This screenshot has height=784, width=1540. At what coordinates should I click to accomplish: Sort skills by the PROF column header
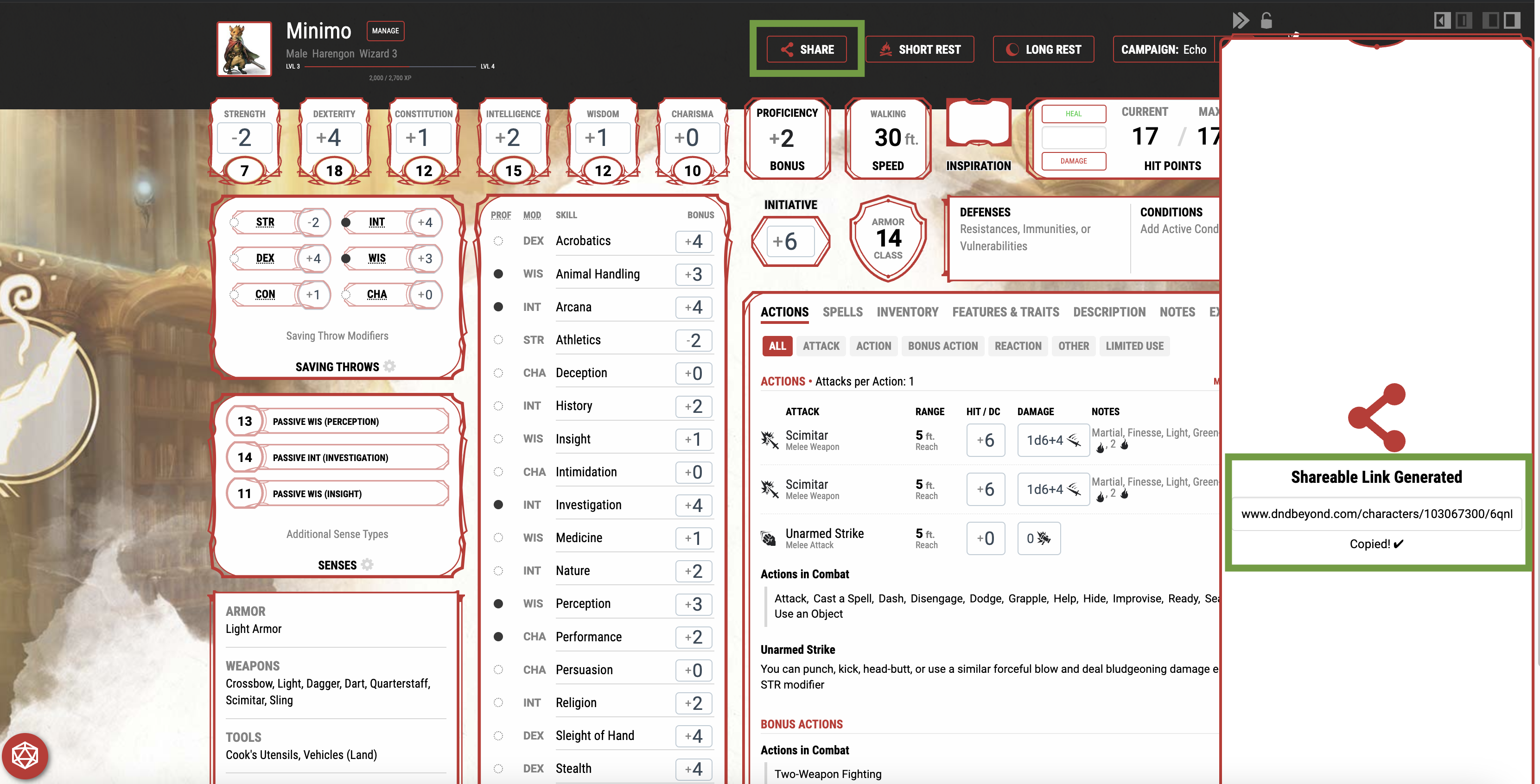500,215
